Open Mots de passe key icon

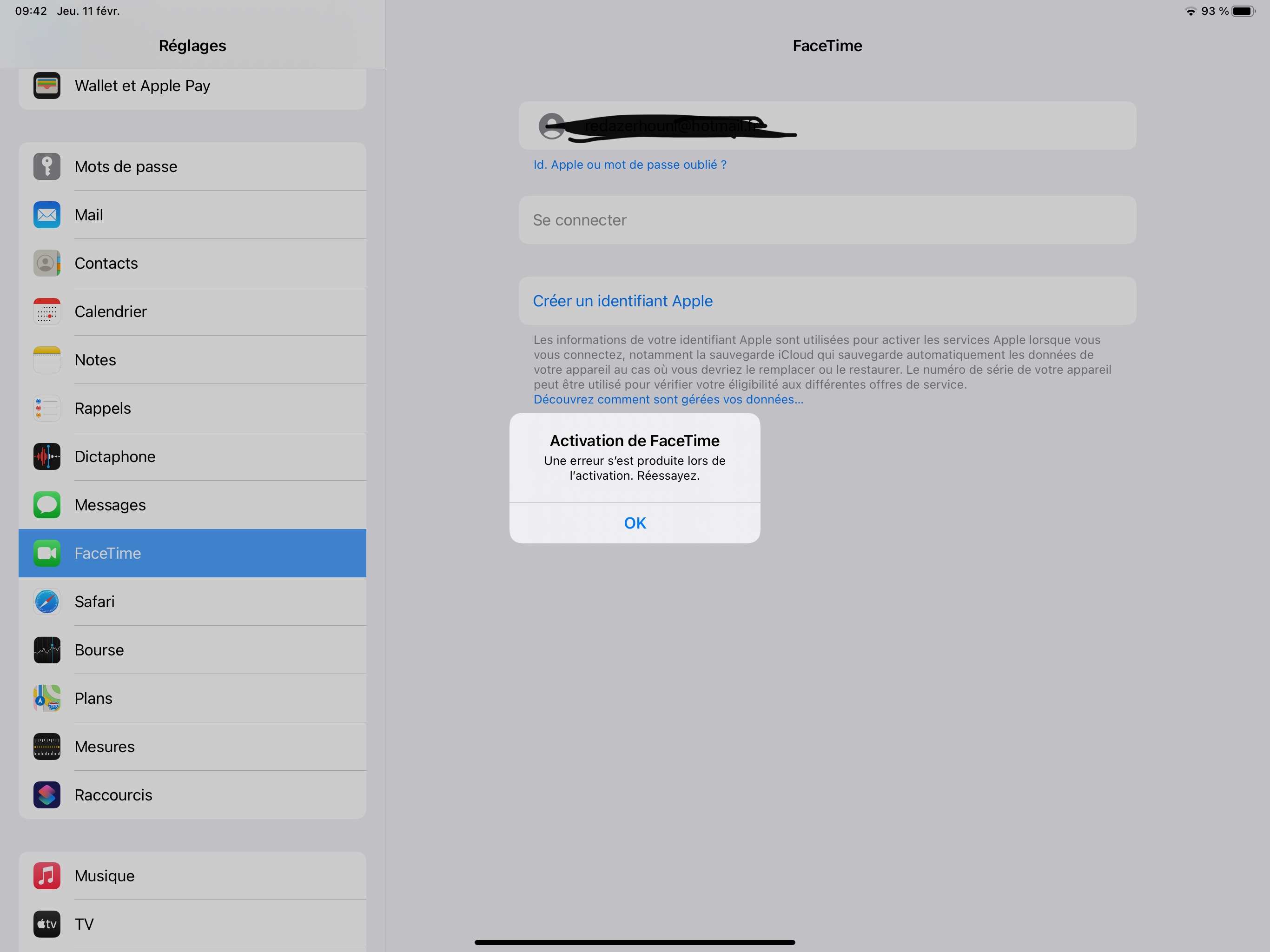tap(46, 166)
